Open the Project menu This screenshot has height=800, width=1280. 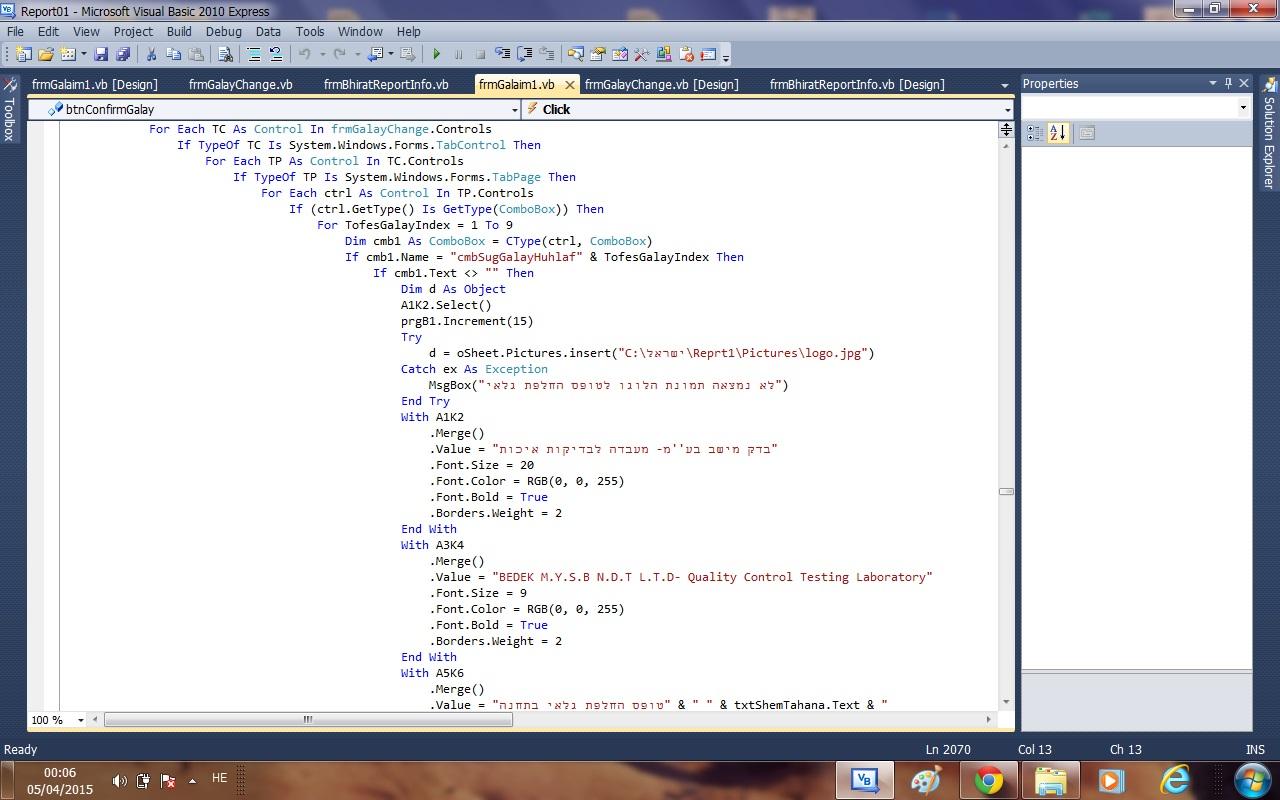coord(133,32)
